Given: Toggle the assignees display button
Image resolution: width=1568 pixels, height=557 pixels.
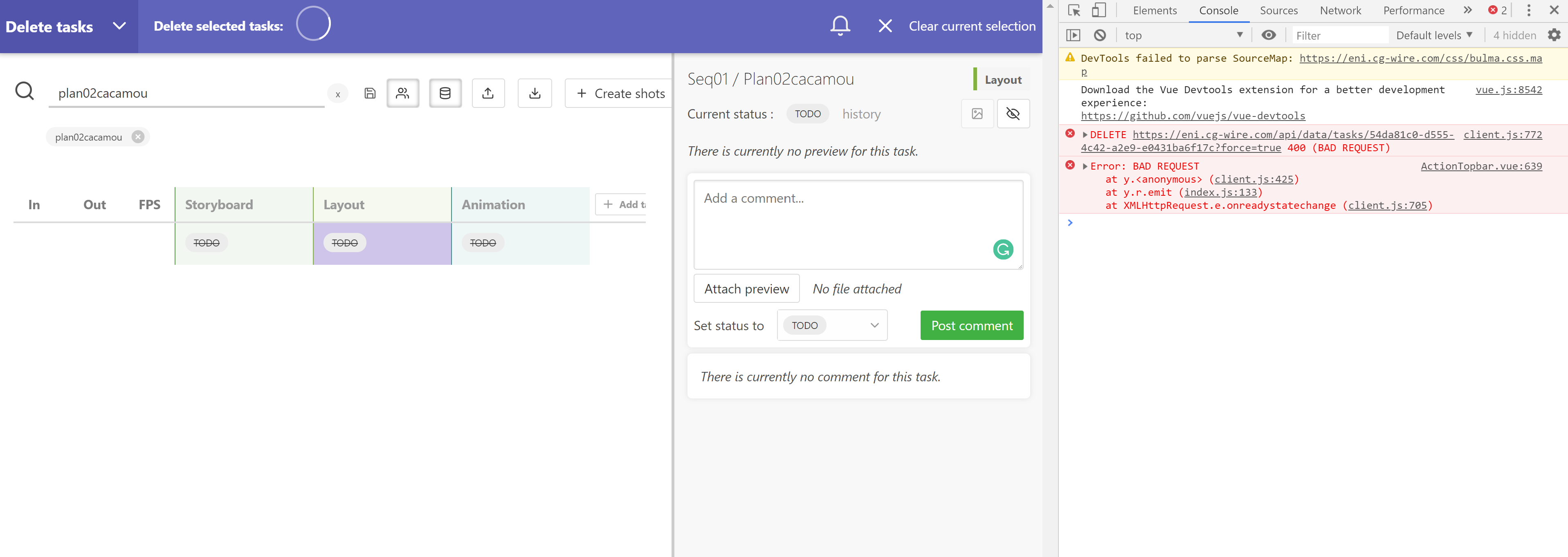Looking at the screenshot, I should point(402,93).
